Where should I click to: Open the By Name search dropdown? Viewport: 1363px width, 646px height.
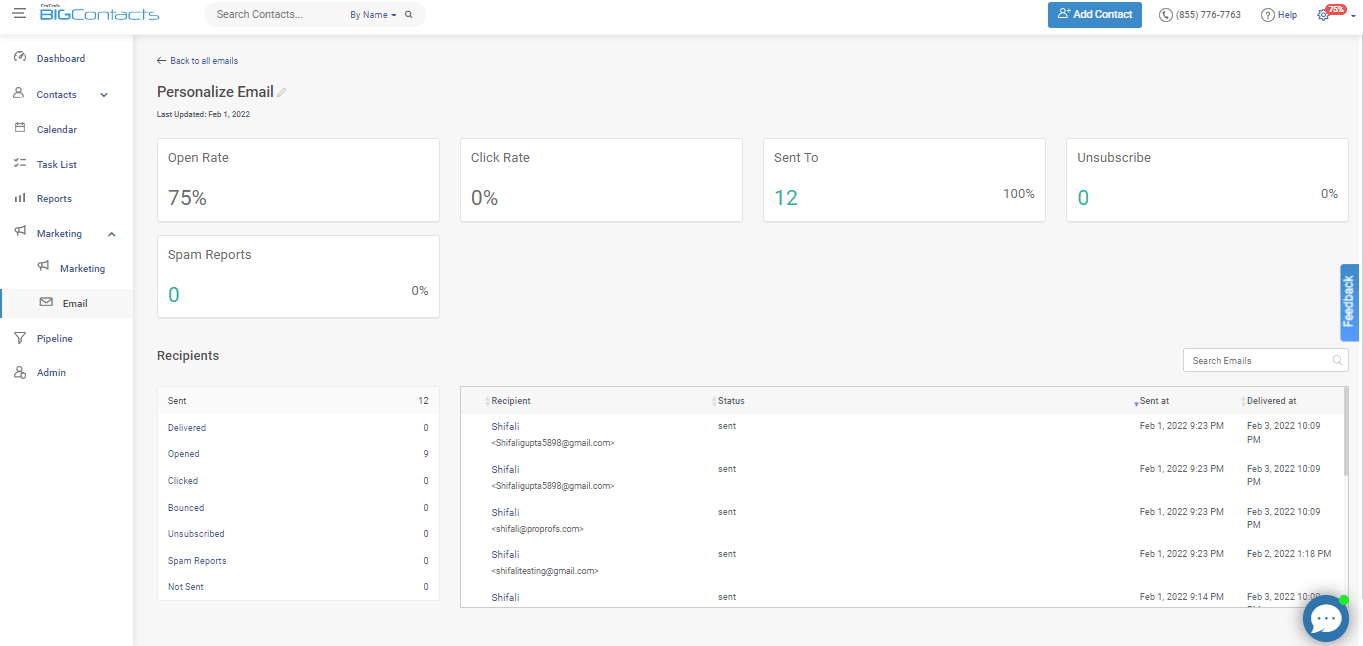tap(373, 15)
